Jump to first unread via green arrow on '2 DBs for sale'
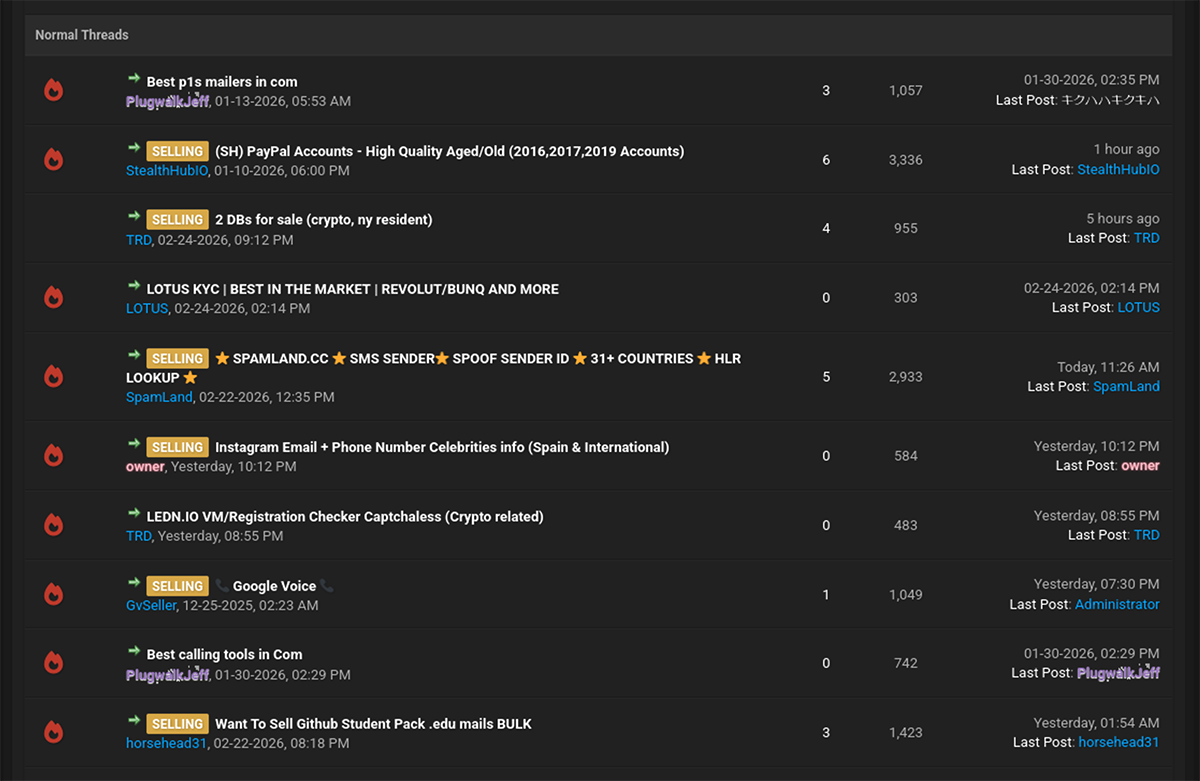Viewport: 1200px width, 781px height. pos(134,217)
